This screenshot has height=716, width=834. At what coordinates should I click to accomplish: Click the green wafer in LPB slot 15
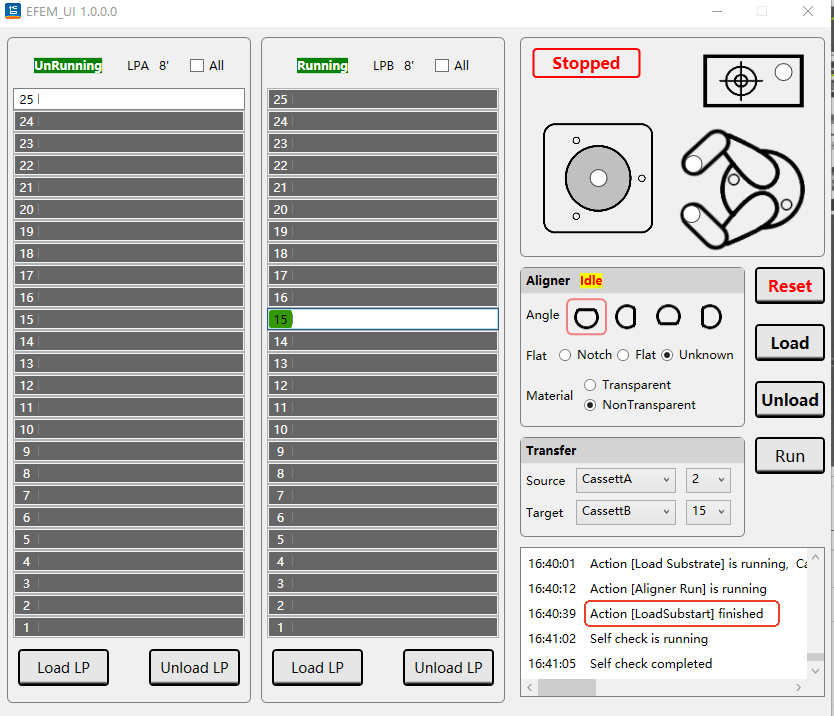[x=281, y=319]
